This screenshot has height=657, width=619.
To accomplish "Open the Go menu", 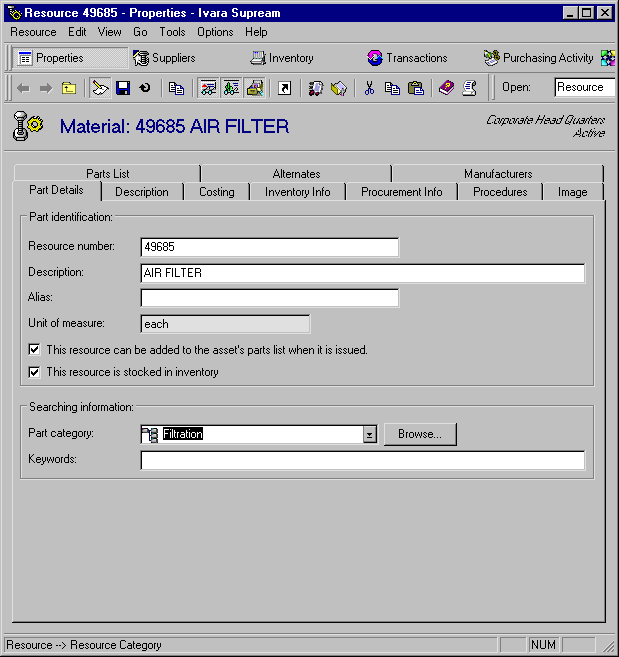I will [140, 32].
